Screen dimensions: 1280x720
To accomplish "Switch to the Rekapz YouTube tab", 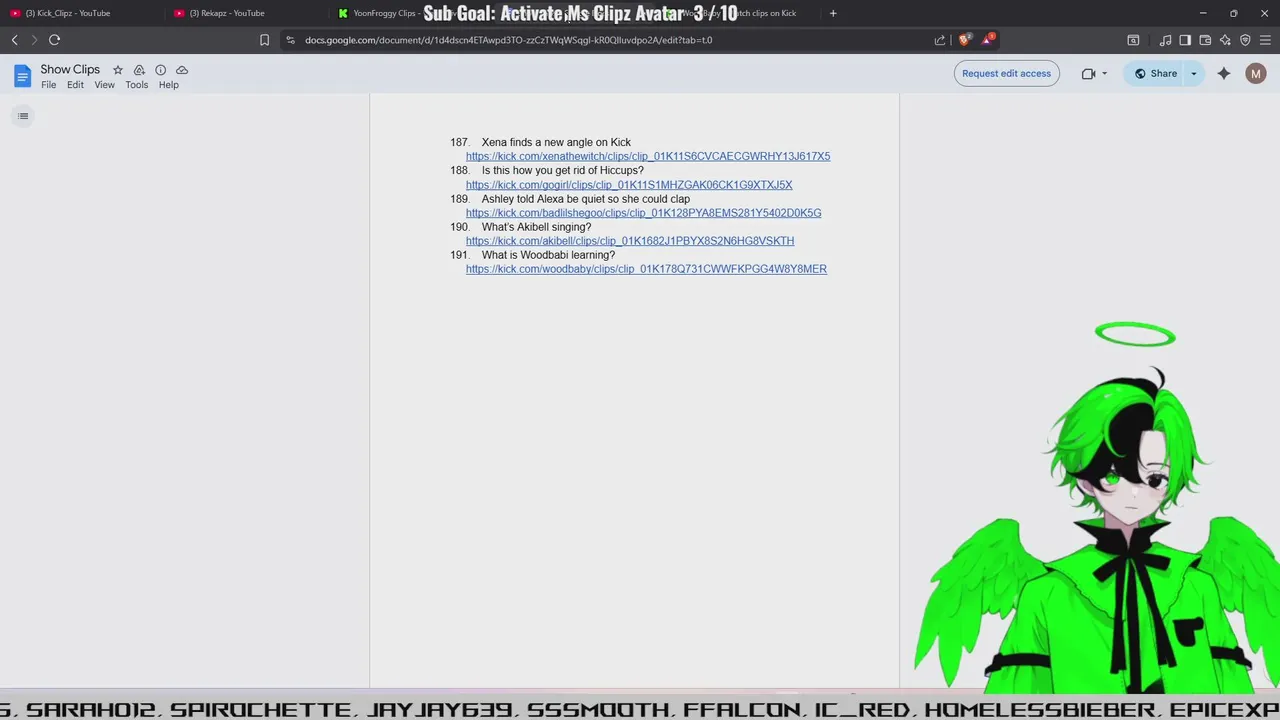I will pos(246,13).
